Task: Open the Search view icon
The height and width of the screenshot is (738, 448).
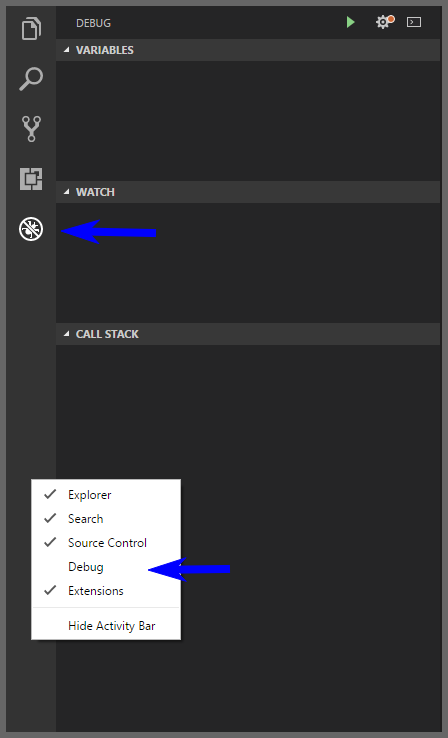Action: point(31,79)
